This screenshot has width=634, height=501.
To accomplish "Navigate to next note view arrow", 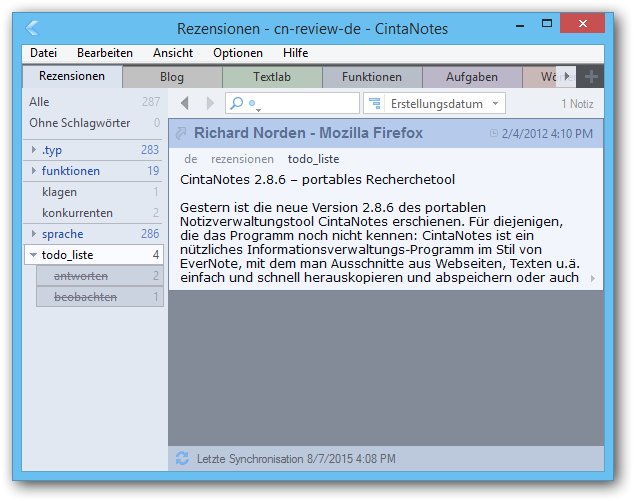I will [210, 104].
